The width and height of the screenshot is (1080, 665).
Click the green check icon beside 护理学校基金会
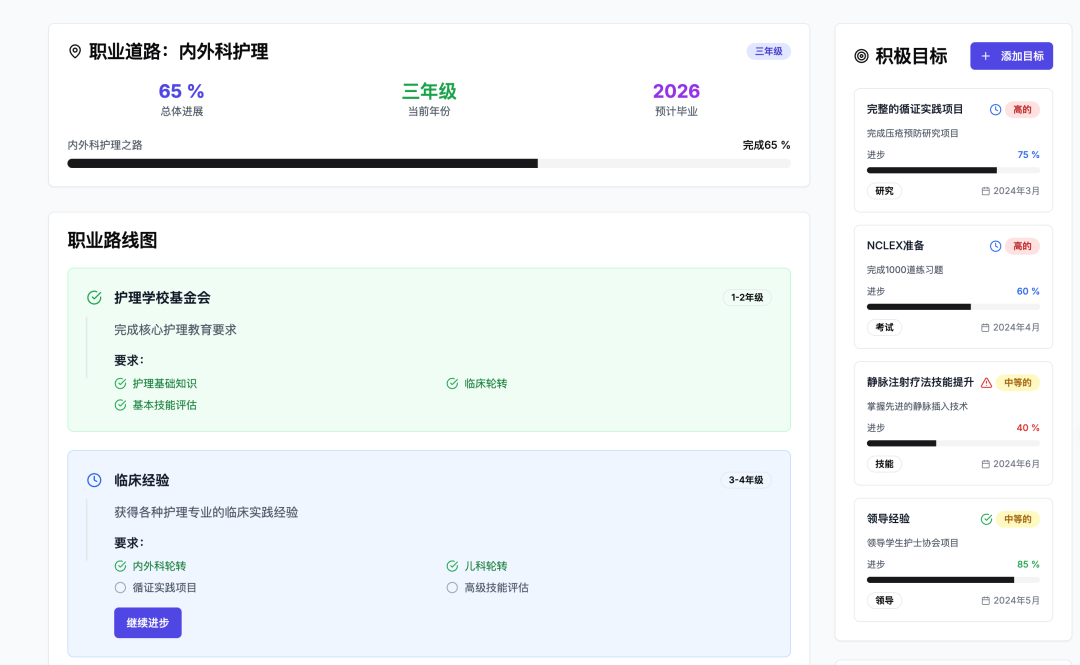click(94, 297)
